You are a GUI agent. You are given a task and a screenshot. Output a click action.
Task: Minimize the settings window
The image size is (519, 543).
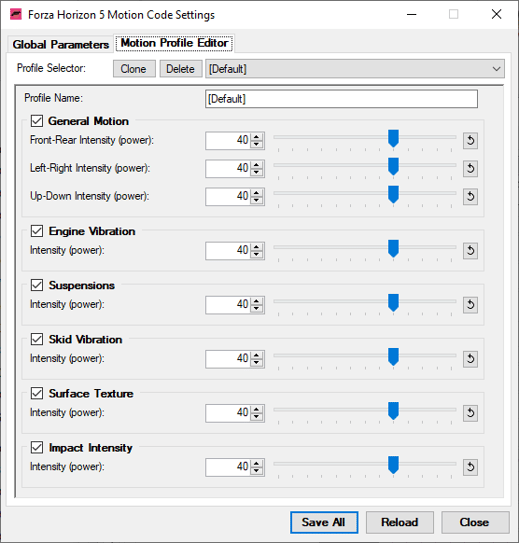(411, 15)
